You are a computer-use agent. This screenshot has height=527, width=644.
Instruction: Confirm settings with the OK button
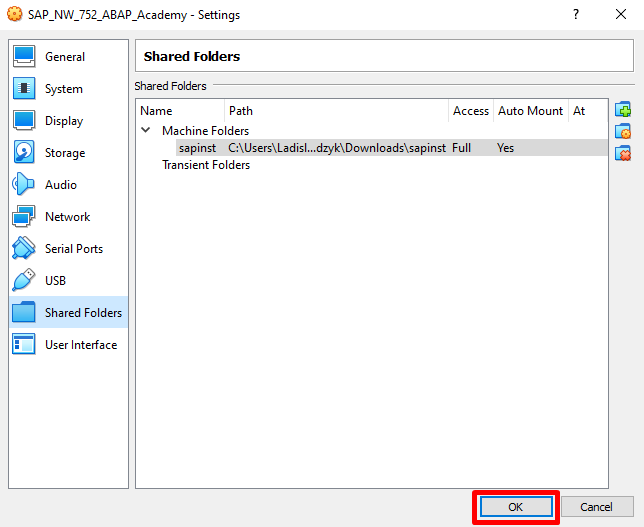point(516,507)
